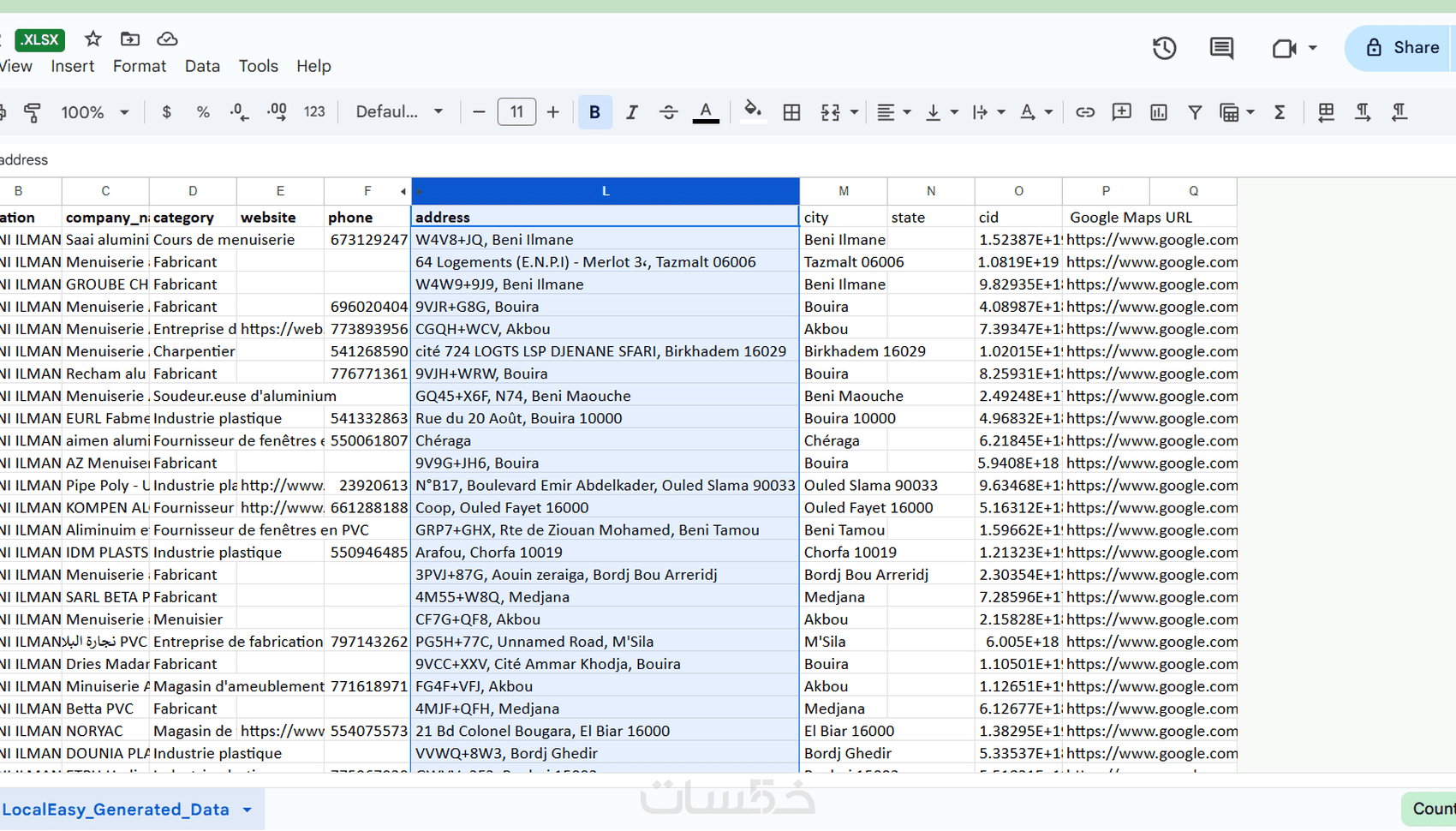Select column M header
1456x831 pixels.
844,191
